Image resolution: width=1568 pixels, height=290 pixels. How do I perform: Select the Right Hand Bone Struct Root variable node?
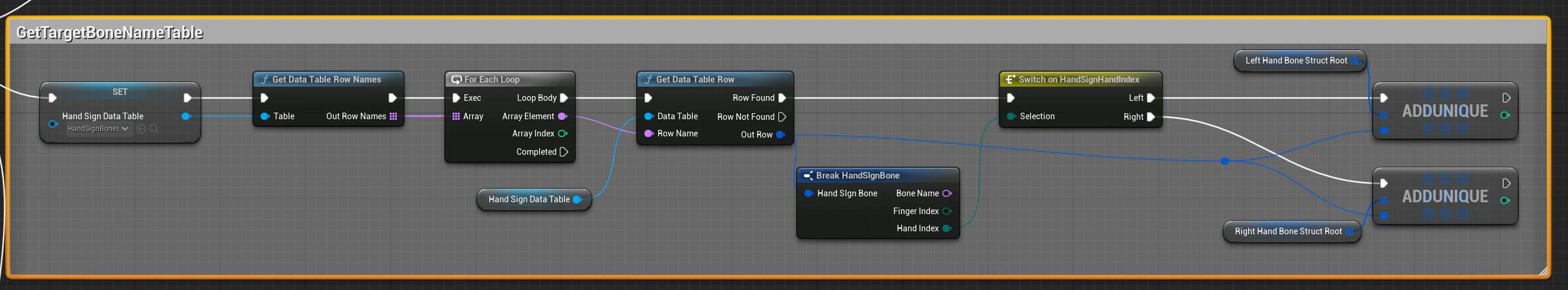[x=1291, y=231]
